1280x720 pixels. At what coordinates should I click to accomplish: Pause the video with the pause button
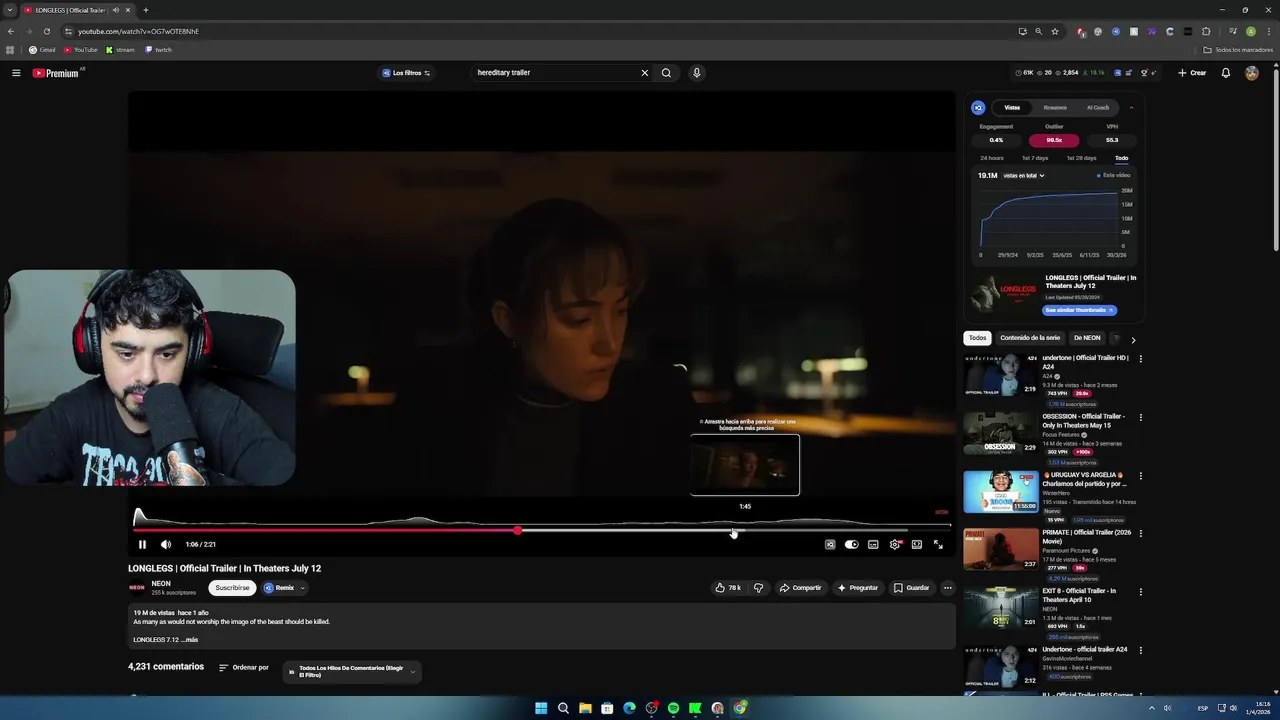(142, 544)
